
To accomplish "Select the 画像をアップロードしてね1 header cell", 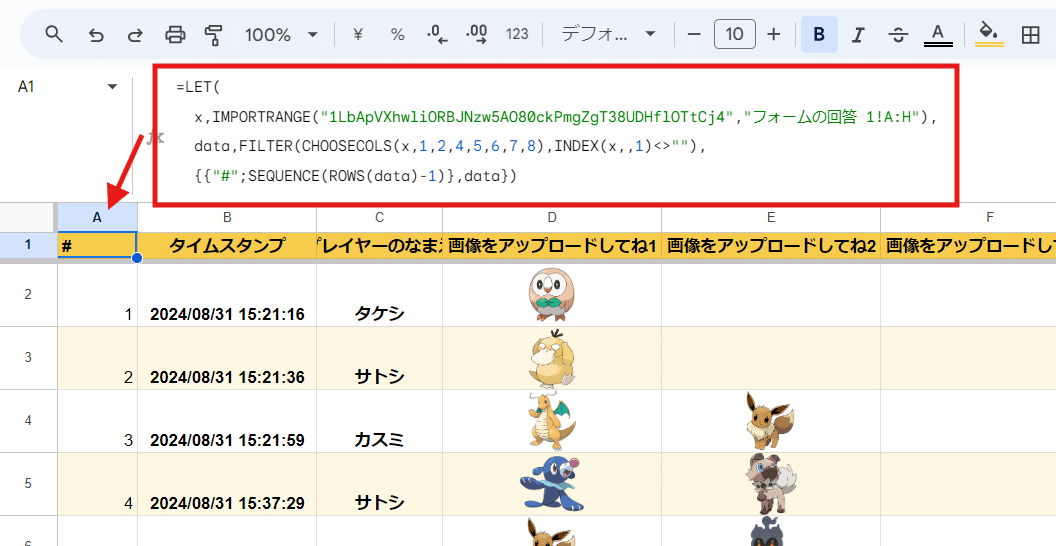I will tap(552, 245).
